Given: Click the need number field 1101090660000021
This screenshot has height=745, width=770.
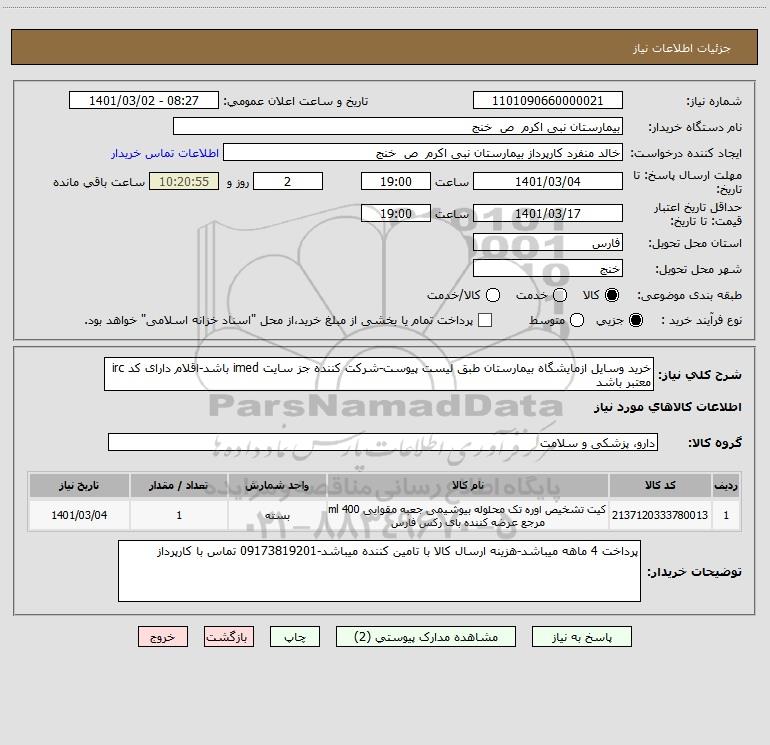Looking at the screenshot, I should click(548, 100).
